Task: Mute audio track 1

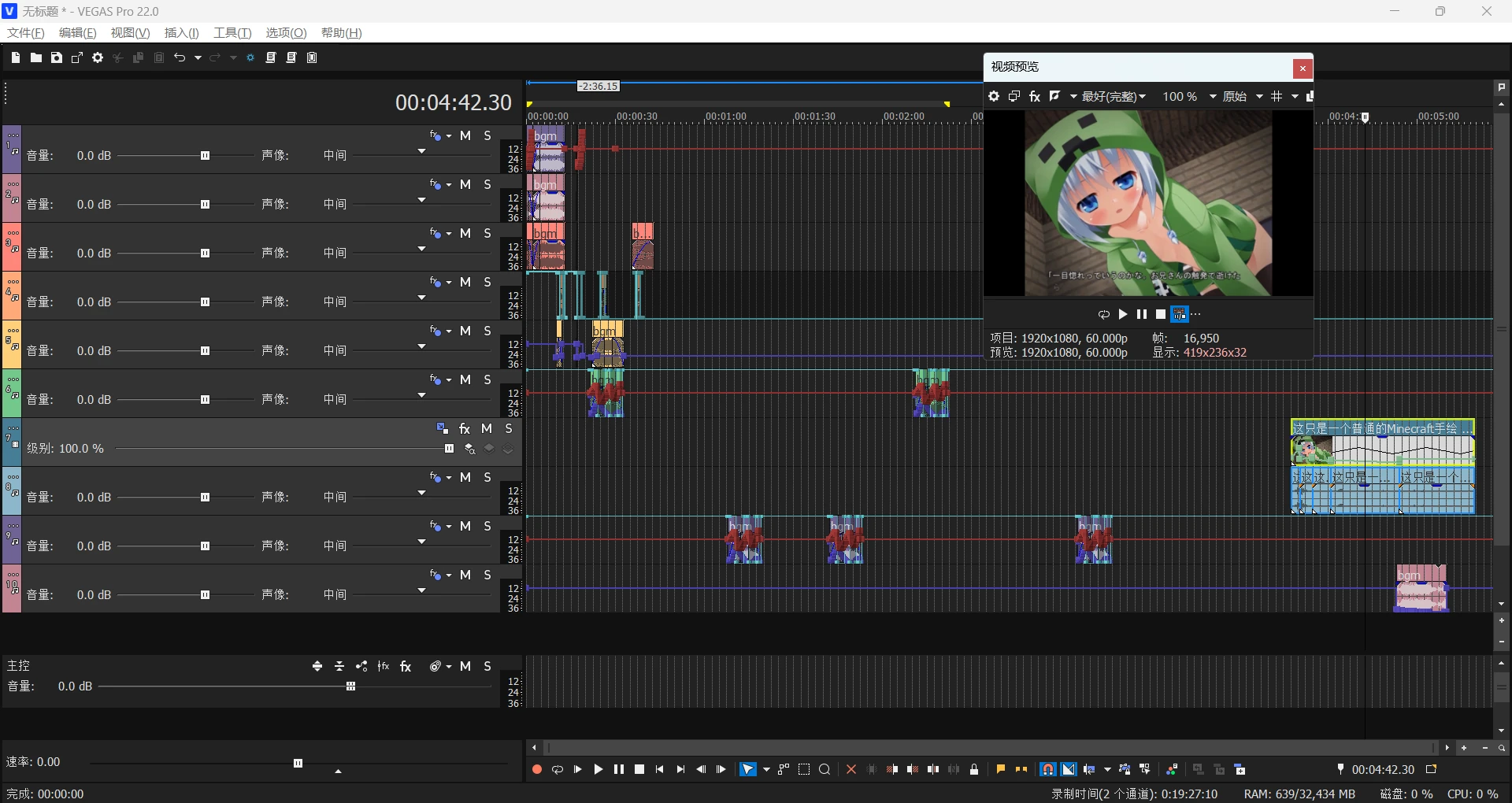Action: coord(465,135)
